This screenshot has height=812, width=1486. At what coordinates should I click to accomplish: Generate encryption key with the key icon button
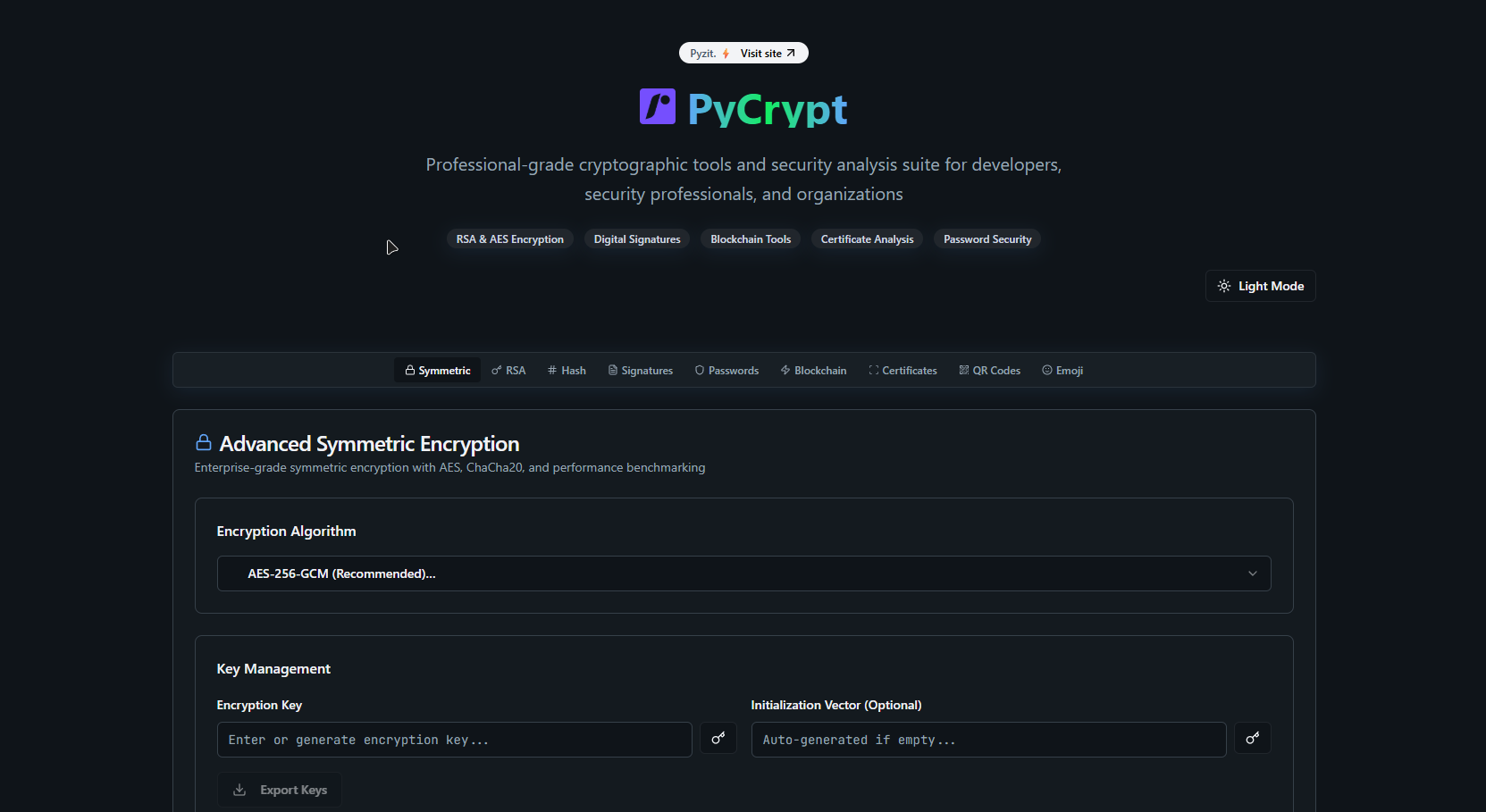718,738
